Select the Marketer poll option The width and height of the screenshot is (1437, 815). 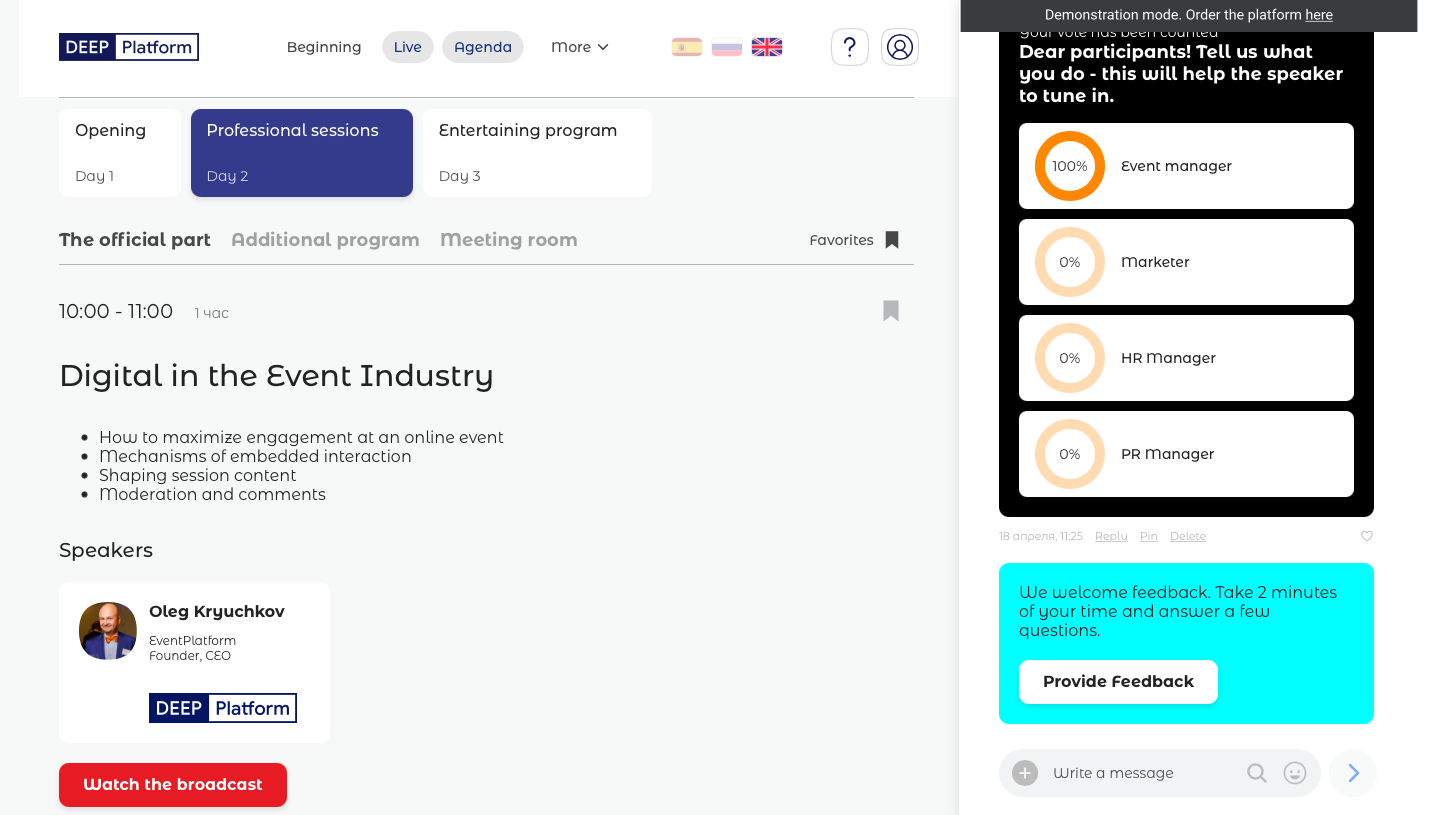coord(1186,262)
